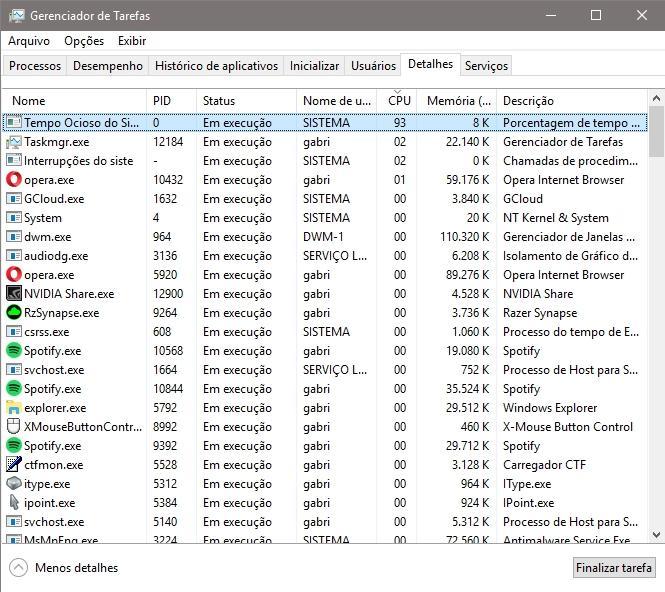
Task: Click the dwm.exe process icon
Action: (14, 237)
